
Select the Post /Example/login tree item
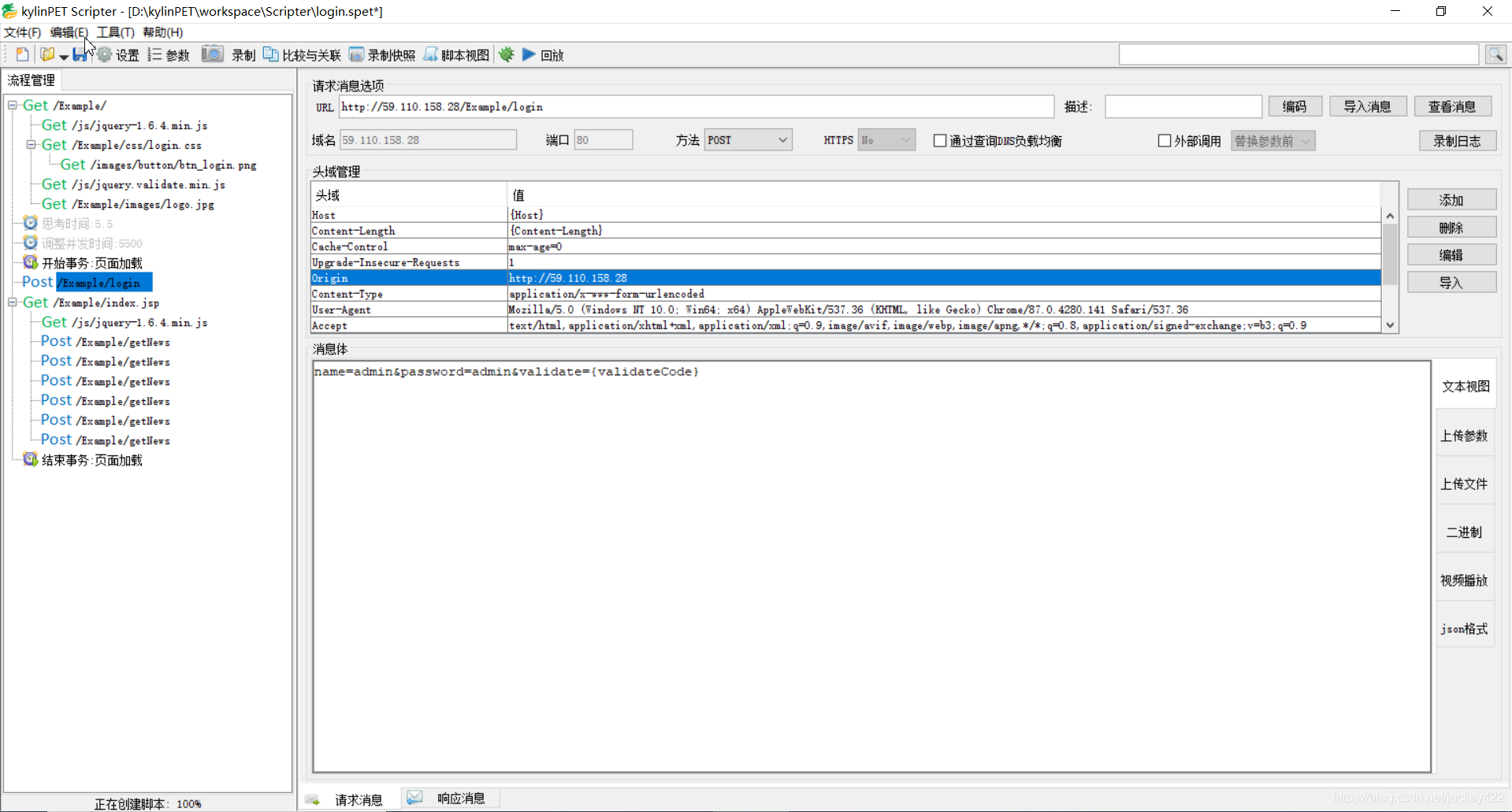click(x=87, y=283)
